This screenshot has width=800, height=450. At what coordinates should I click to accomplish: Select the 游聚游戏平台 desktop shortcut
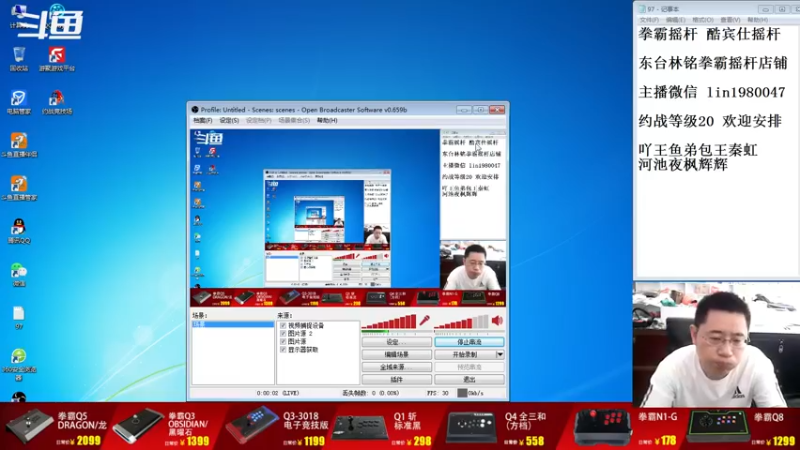click(x=57, y=59)
